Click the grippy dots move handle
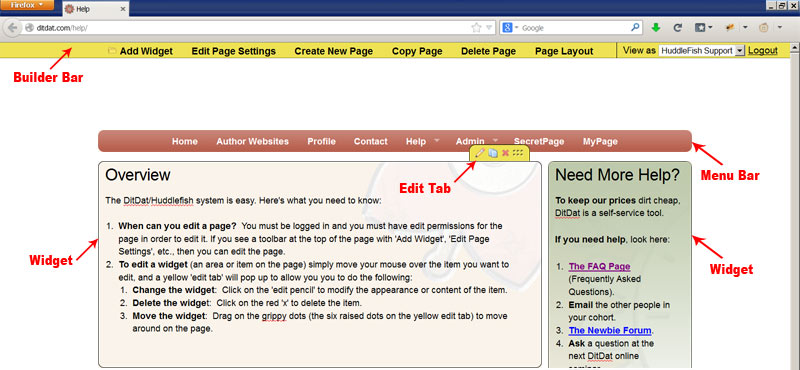The image size is (800, 370). pos(518,153)
